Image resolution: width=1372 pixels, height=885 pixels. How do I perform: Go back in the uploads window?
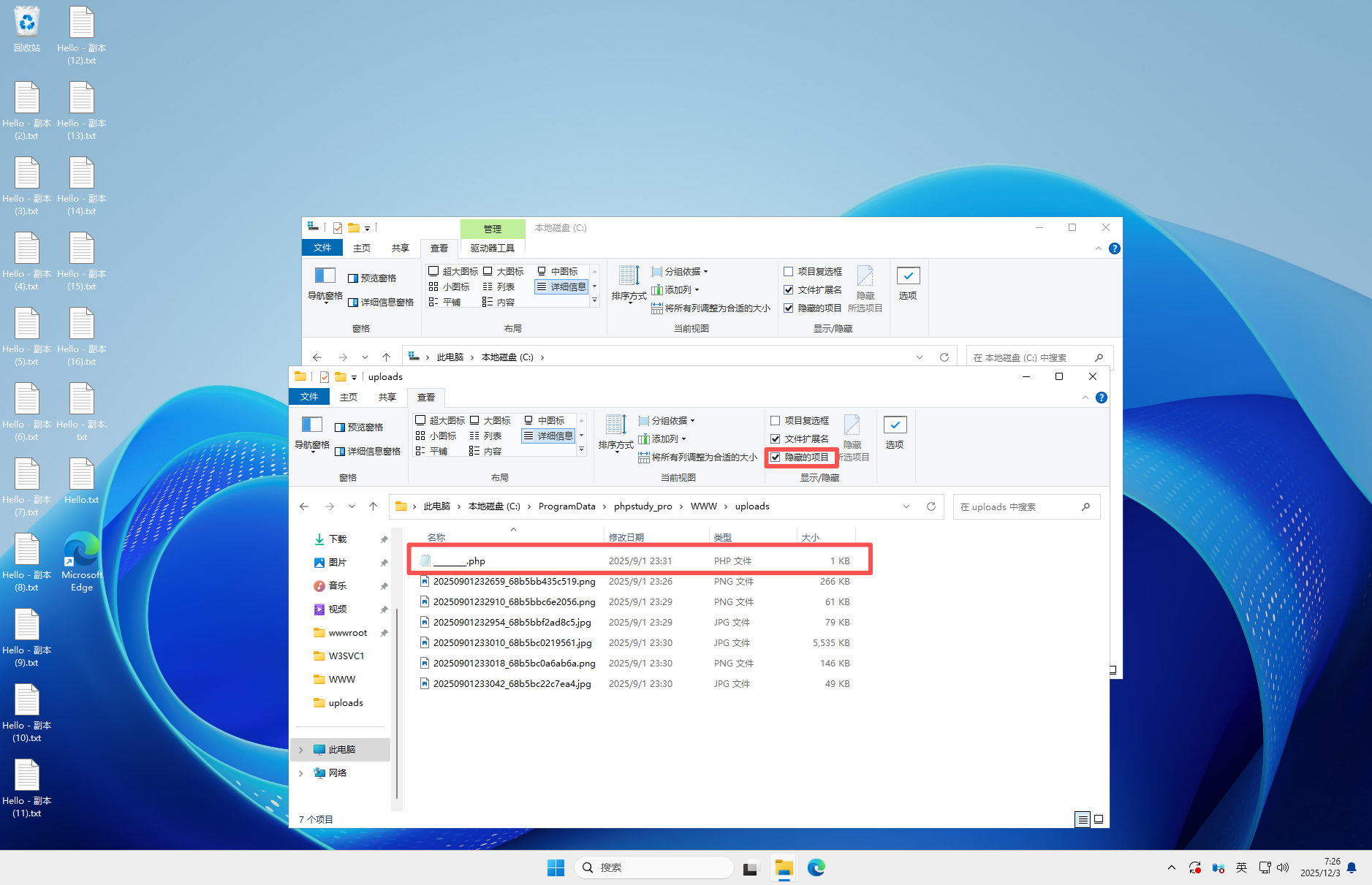tap(304, 506)
